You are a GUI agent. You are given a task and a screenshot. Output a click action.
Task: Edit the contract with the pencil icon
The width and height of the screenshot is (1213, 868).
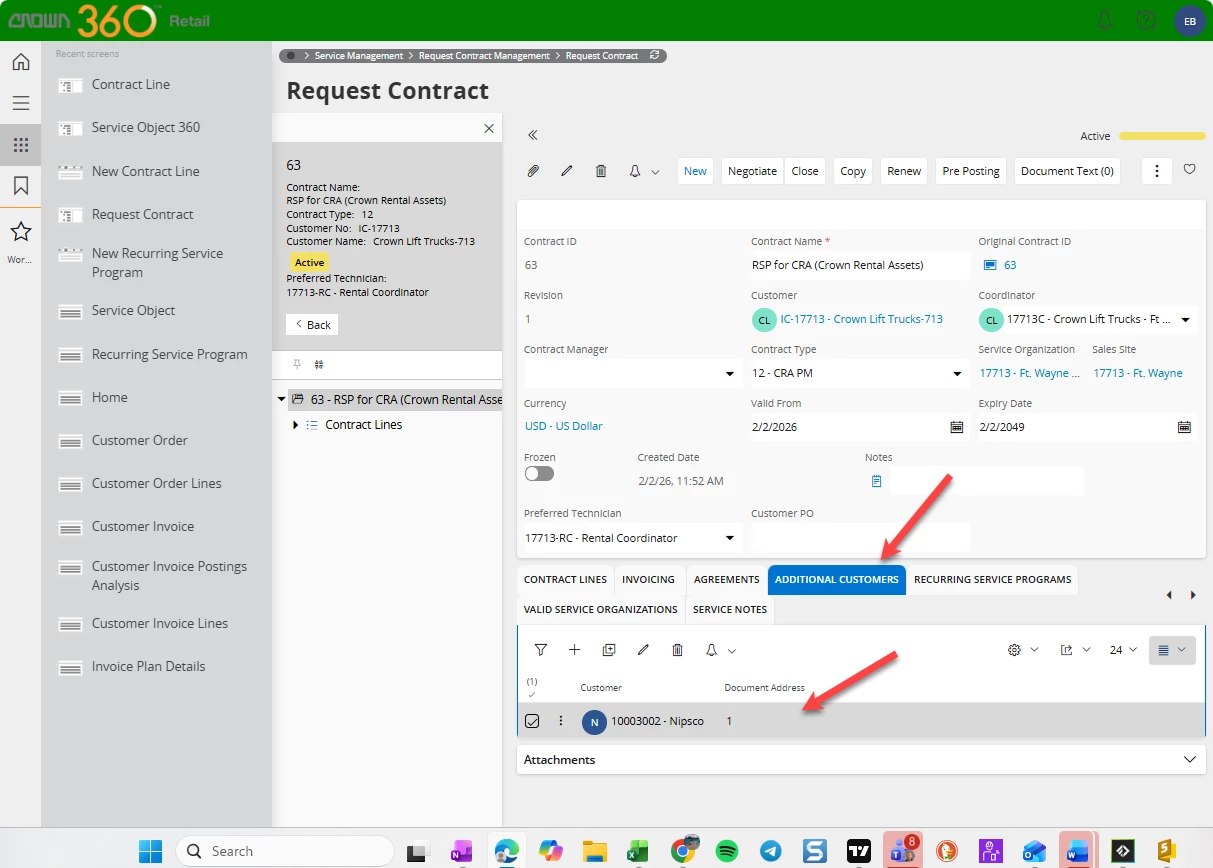point(567,171)
